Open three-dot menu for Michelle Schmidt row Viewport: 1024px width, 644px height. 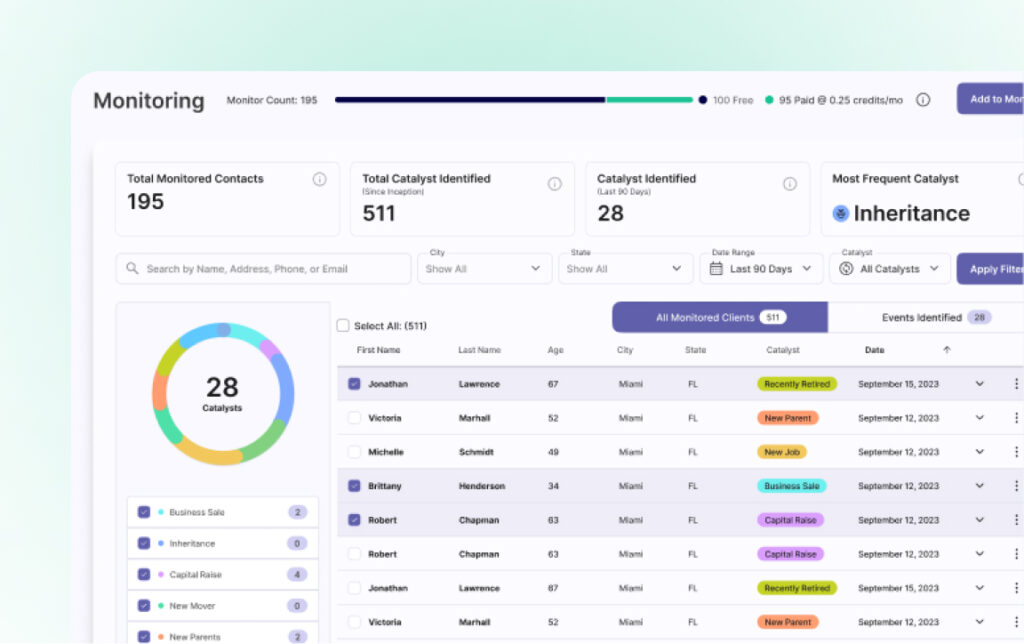point(1016,452)
